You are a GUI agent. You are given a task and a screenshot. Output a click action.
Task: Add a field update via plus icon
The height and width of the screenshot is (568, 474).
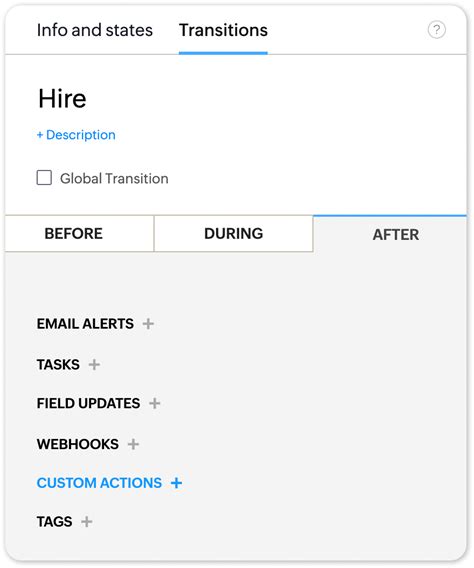(155, 403)
